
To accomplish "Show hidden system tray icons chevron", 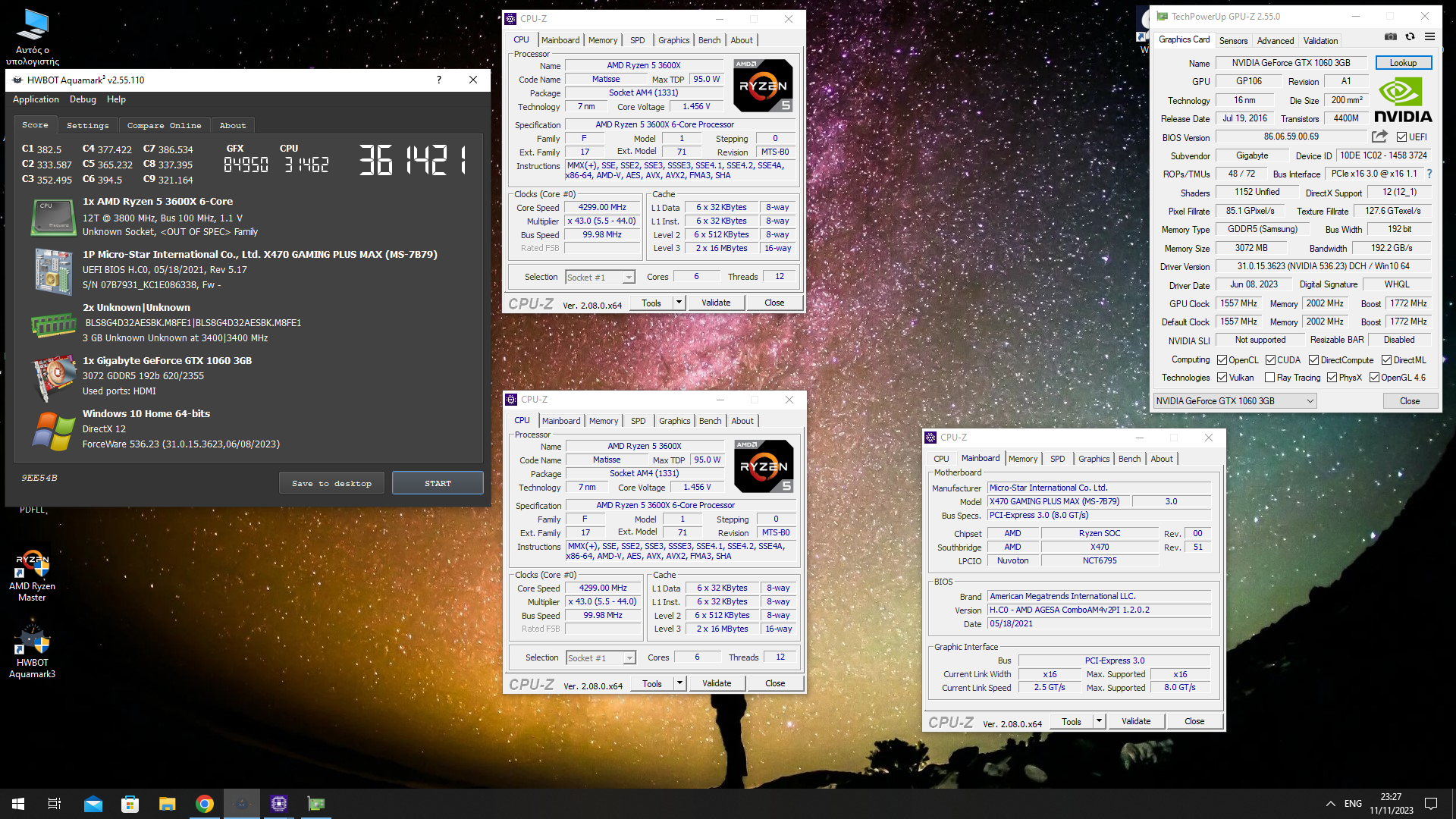I will 1330,804.
